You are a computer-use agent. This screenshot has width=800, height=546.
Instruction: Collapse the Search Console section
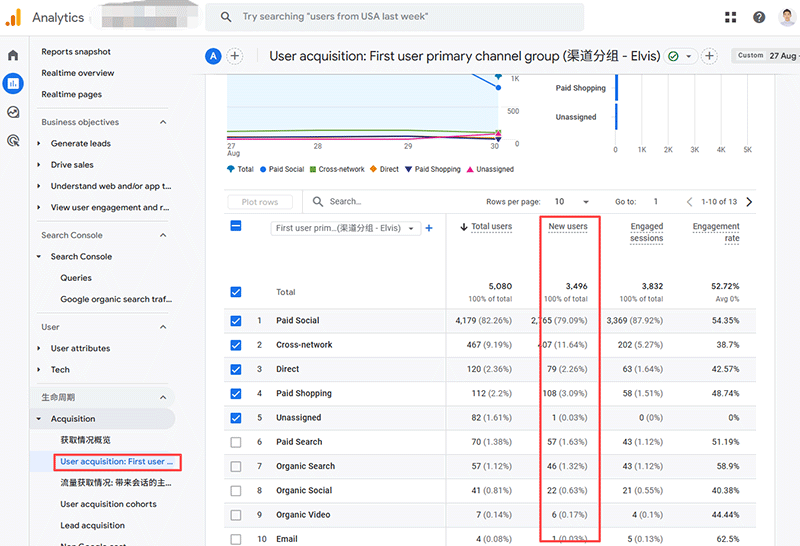point(163,235)
